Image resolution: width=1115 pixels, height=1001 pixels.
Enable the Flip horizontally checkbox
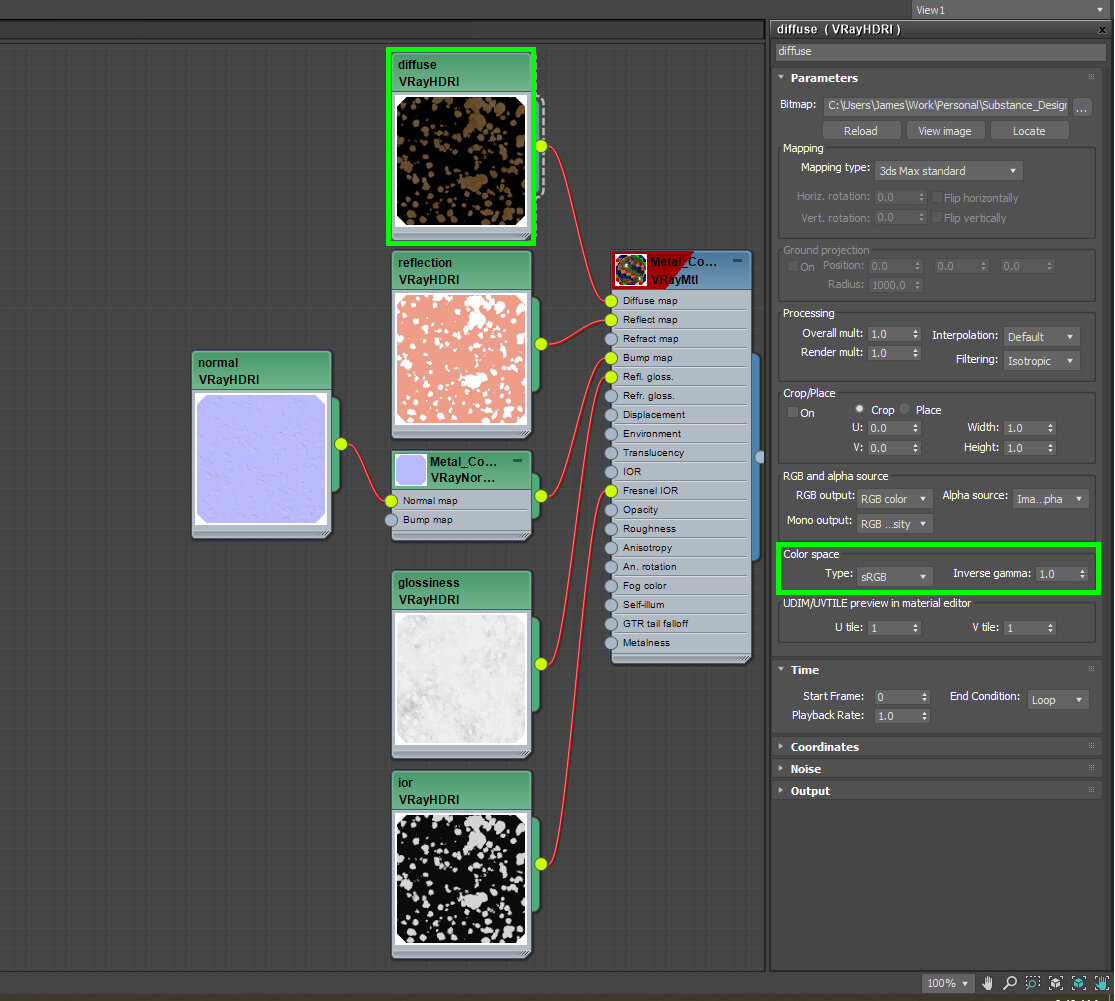point(937,198)
